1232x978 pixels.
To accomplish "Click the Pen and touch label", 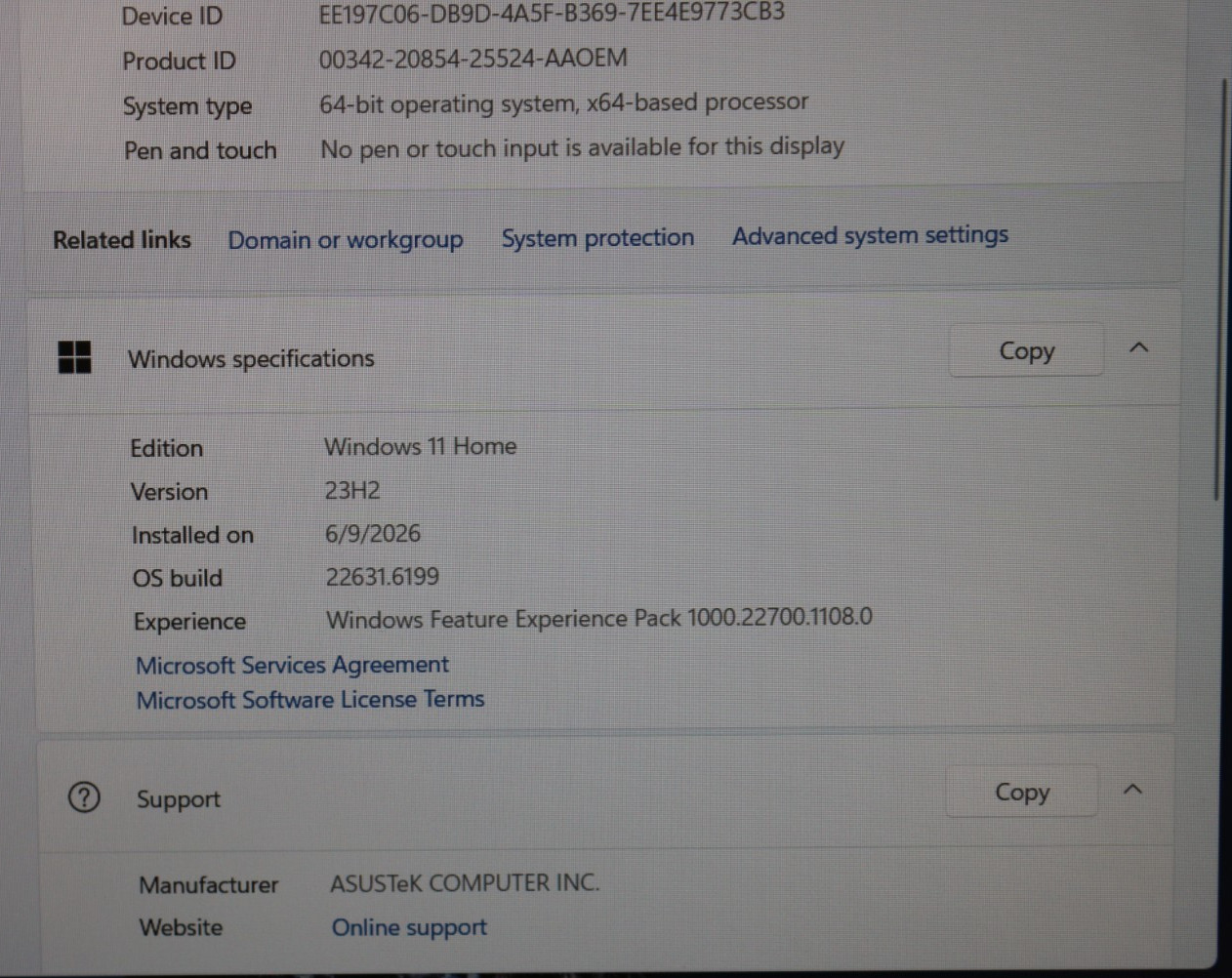I will coord(200,150).
